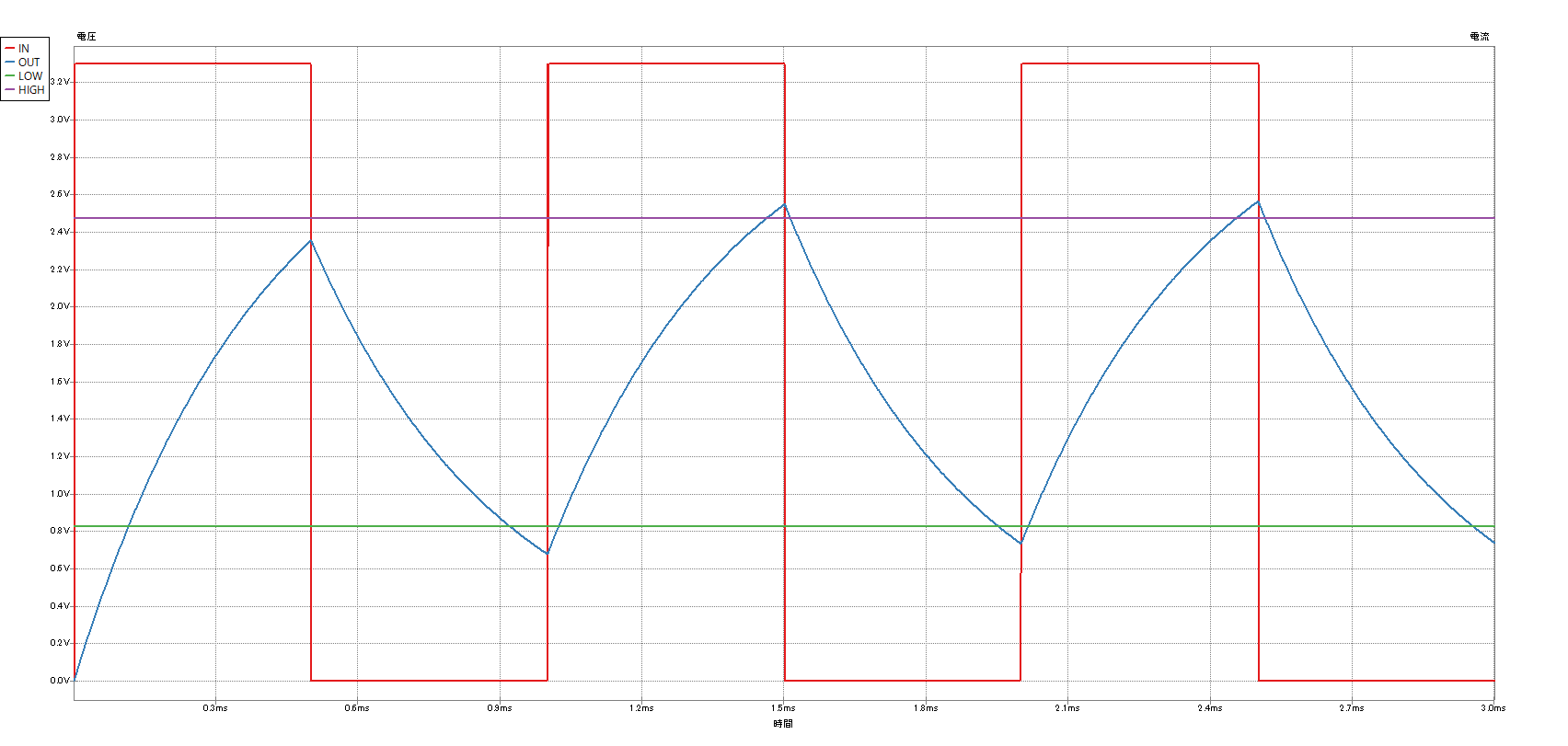This screenshot has width=1568, height=746.
Task: Click the 0.0V tick label on voltage axis
Action: pos(60,681)
